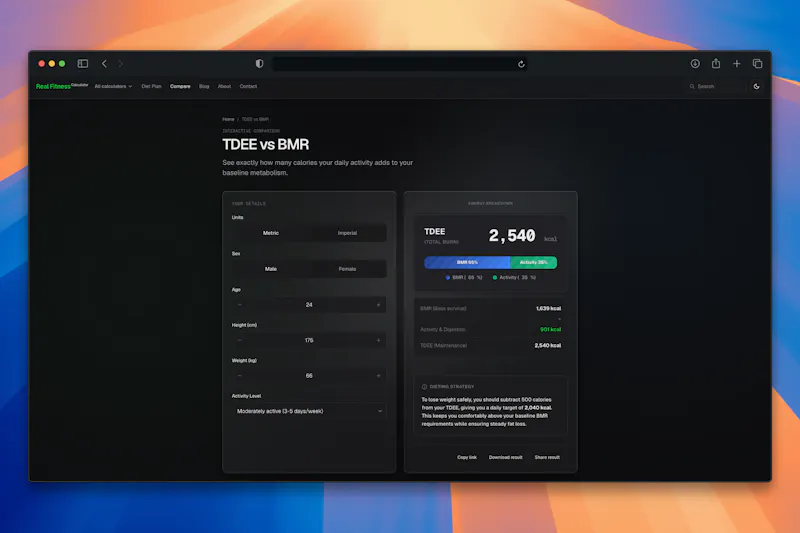
Task: Focus the Age value field showing 24
Action: click(x=309, y=304)
